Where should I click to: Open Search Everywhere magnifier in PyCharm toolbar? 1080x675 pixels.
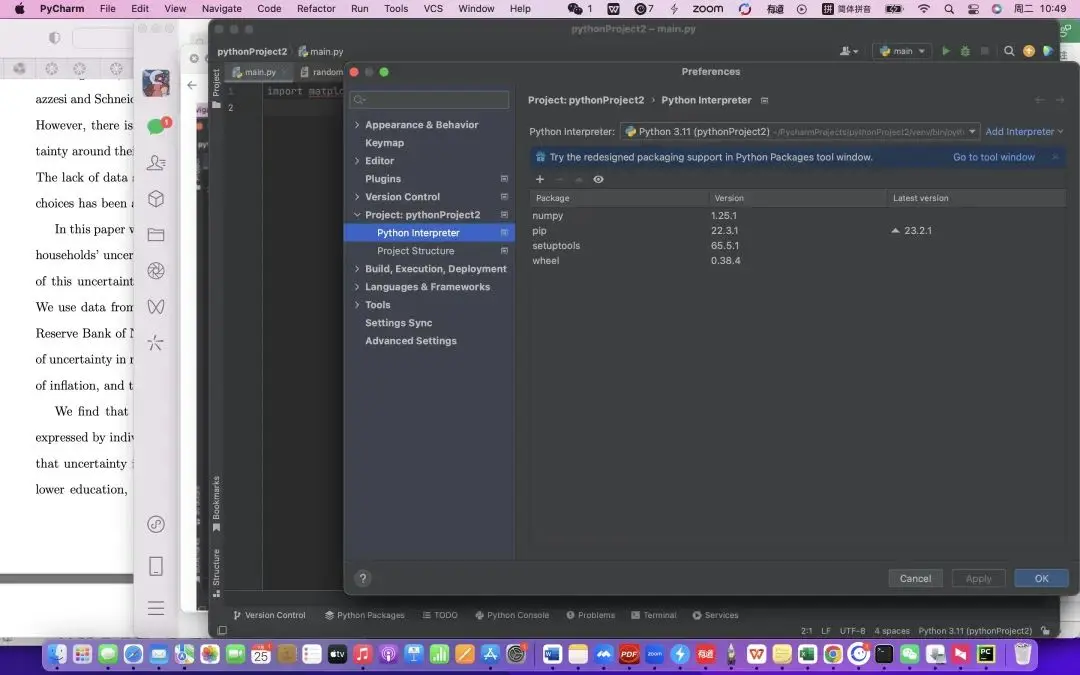coord(1009,51)
